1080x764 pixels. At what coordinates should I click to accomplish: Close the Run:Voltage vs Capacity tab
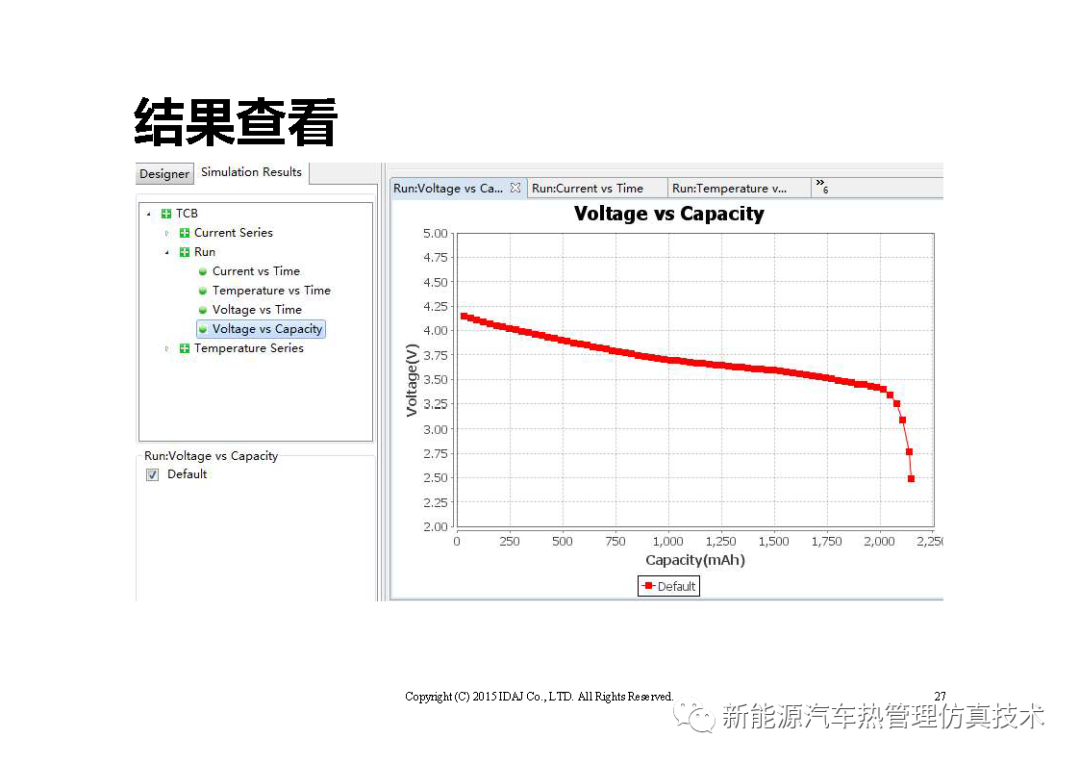(x=515, y=187)
